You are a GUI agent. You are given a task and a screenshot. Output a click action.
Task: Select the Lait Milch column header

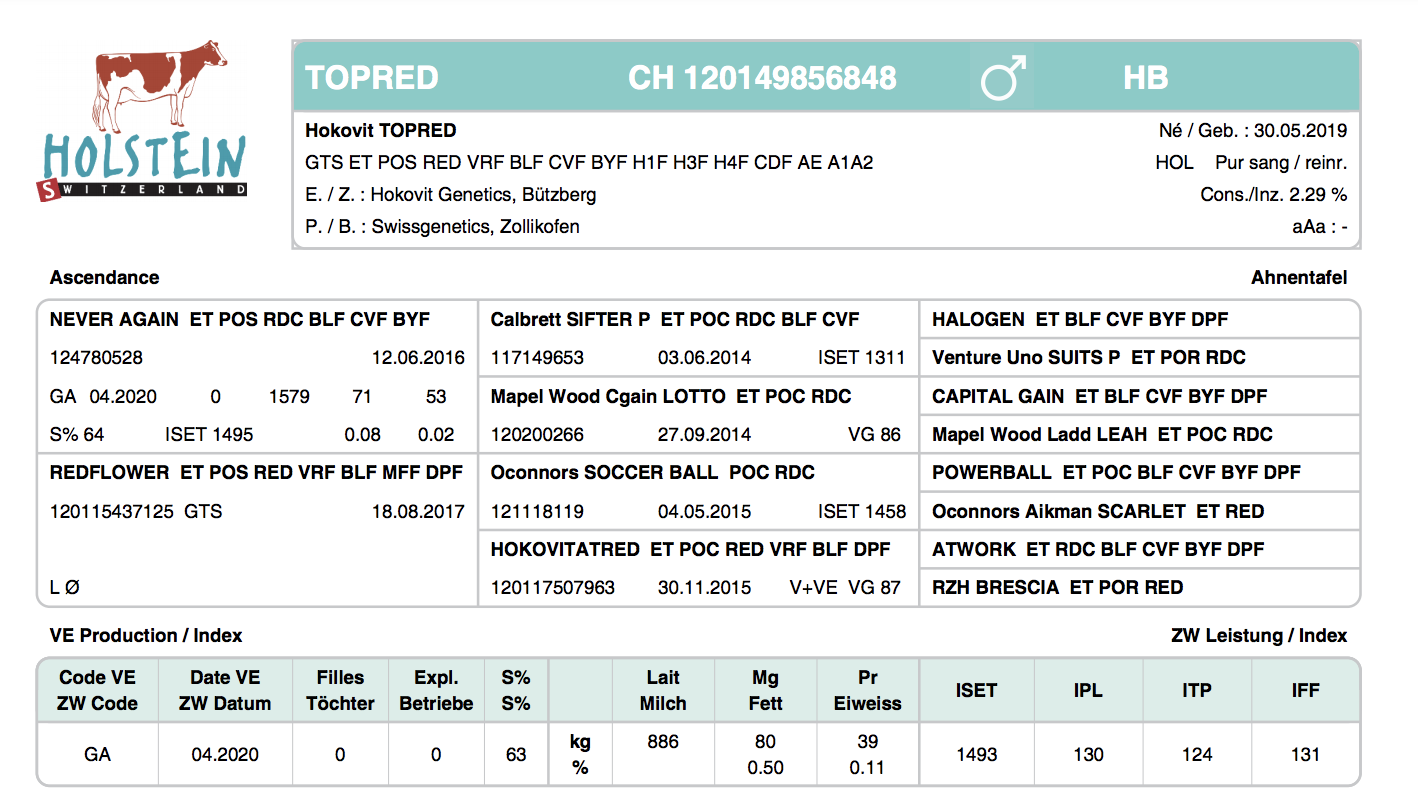pyautogui.click(x=663, y=690)
